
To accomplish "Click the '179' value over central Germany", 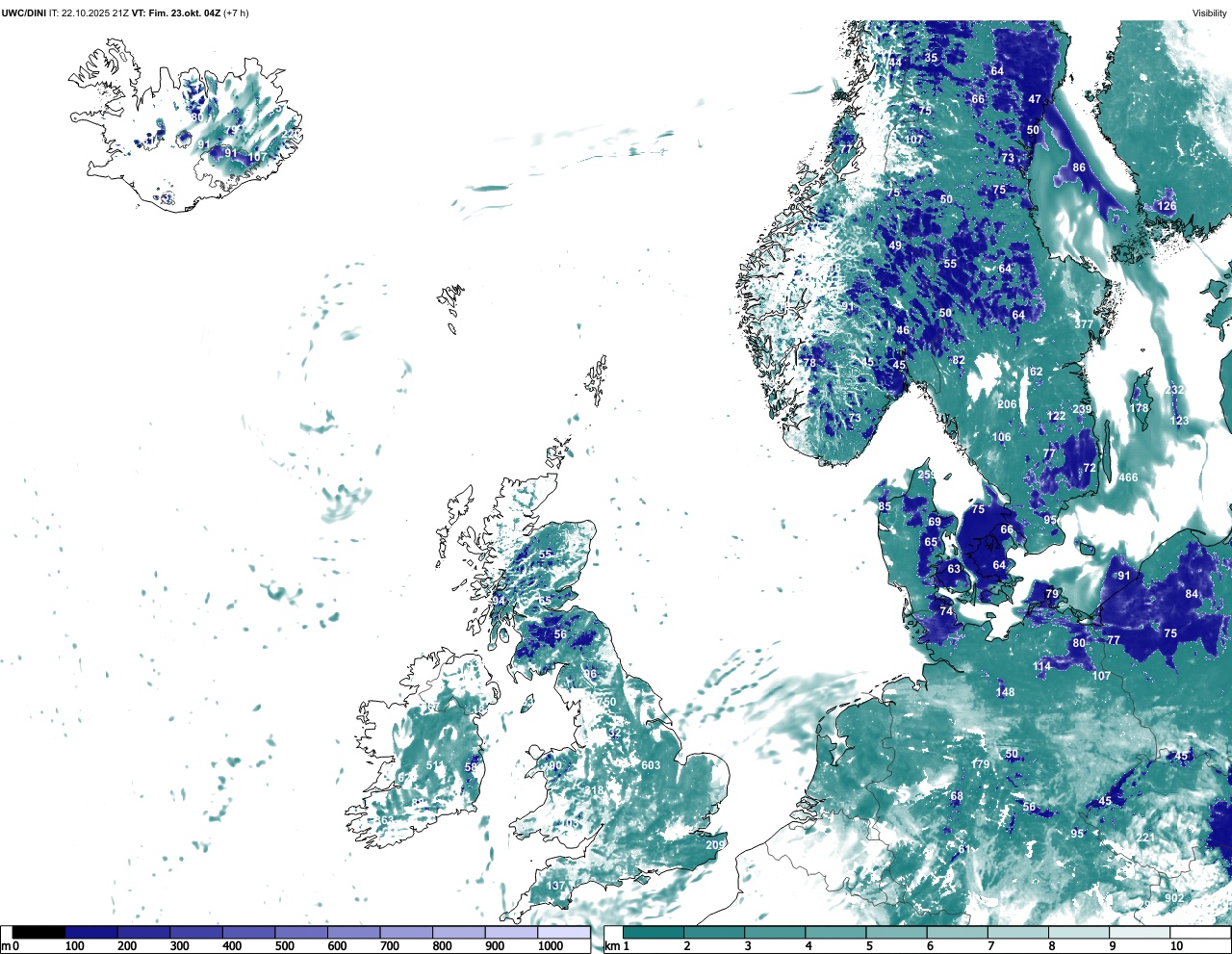I will (981, 764).
